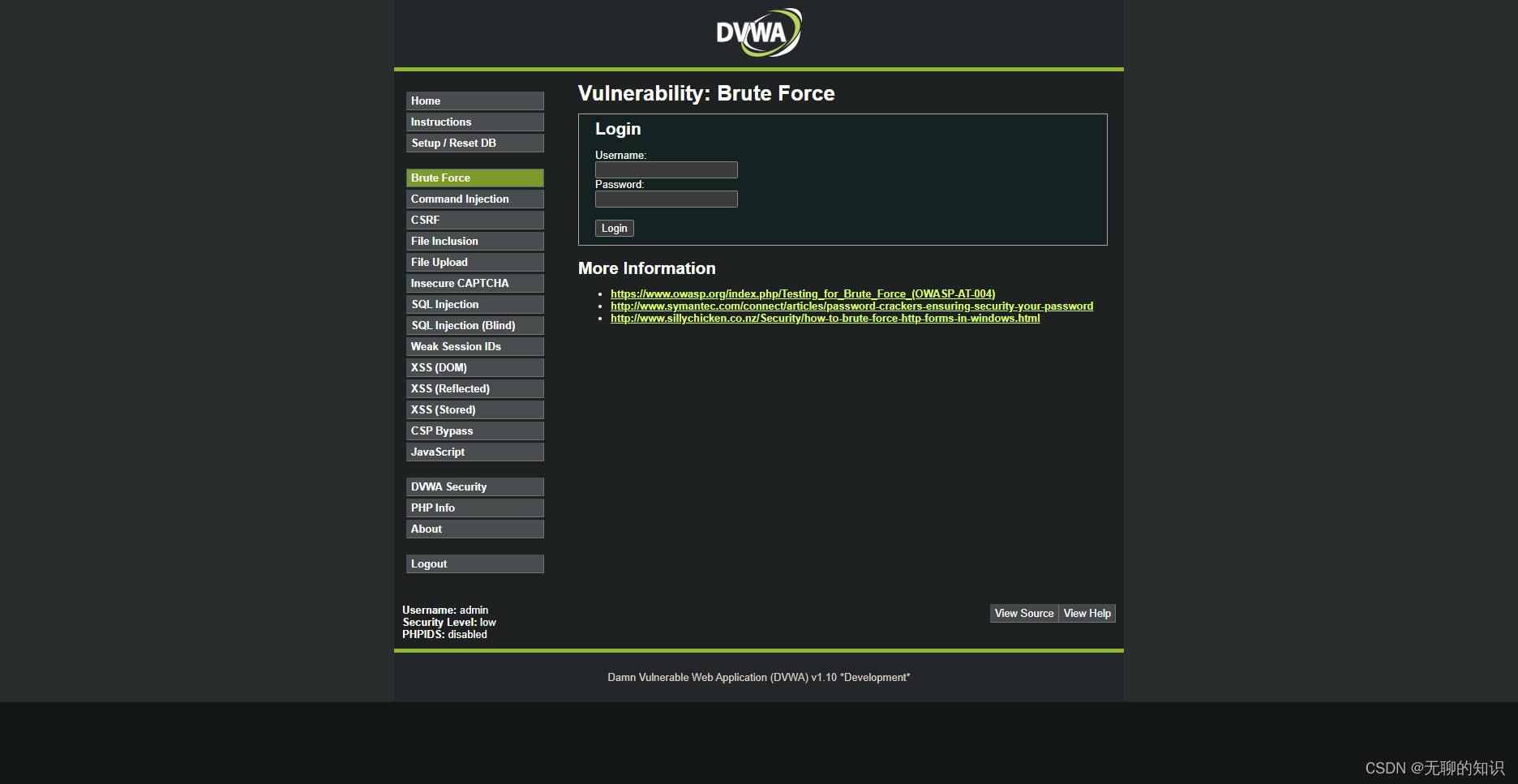Open the OWASP brute force testing link
Screen dimensions: 1518x784
coord(803,293)
